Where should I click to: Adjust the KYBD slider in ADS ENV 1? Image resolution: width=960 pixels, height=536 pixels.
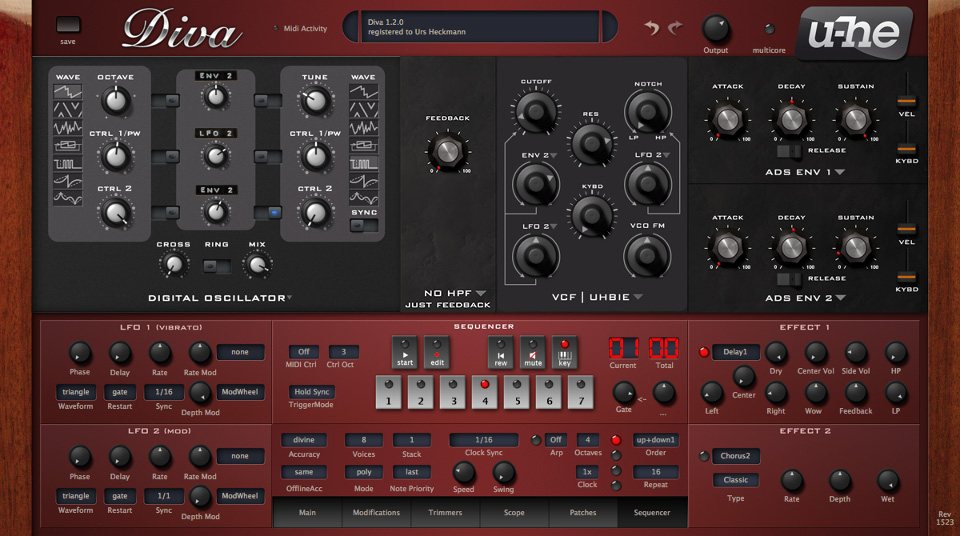[x=907, y=148]
